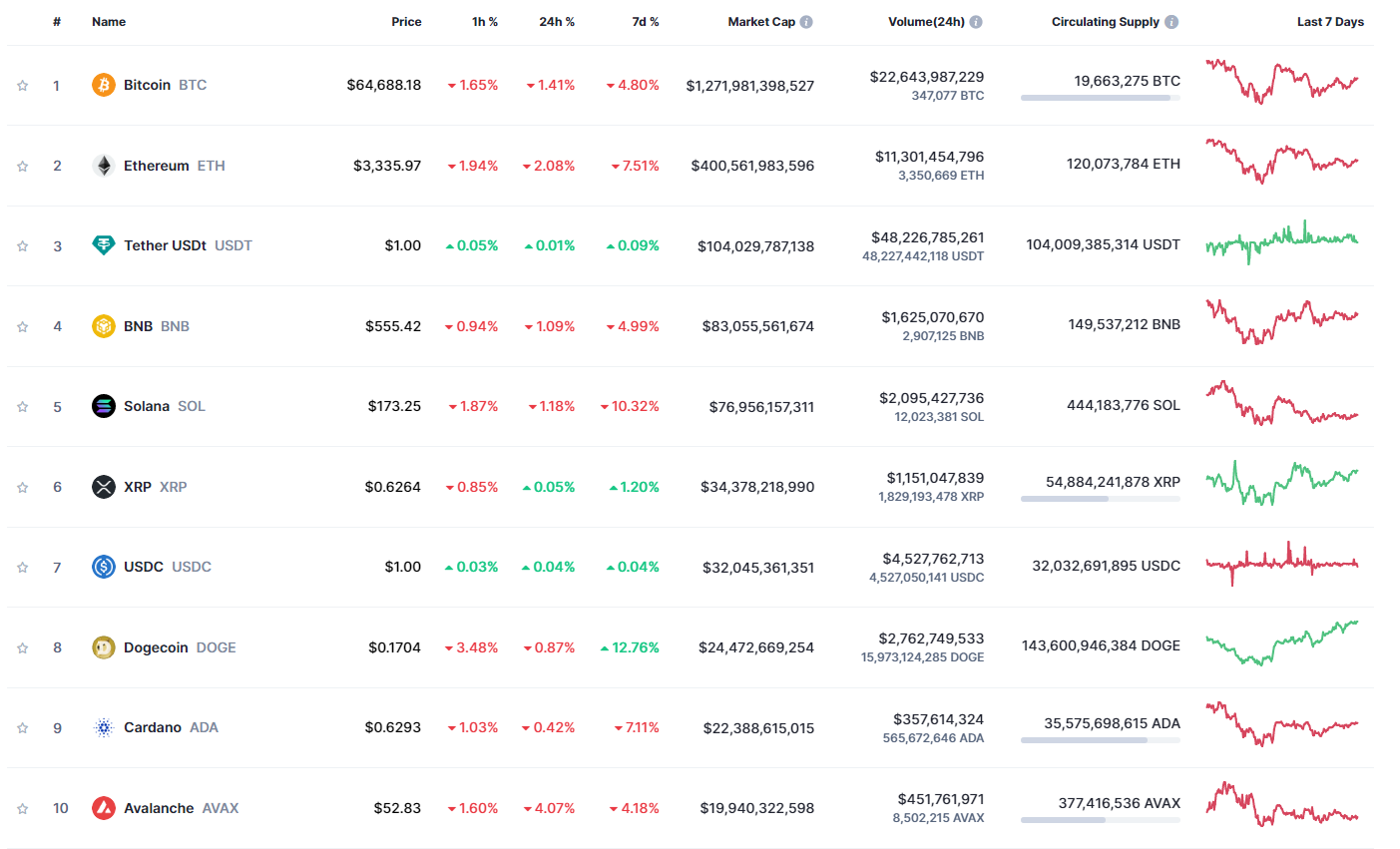Click the Dogecoin logo icon
The height and width of the screenshot is (849, 1400).
pos(104,647)
